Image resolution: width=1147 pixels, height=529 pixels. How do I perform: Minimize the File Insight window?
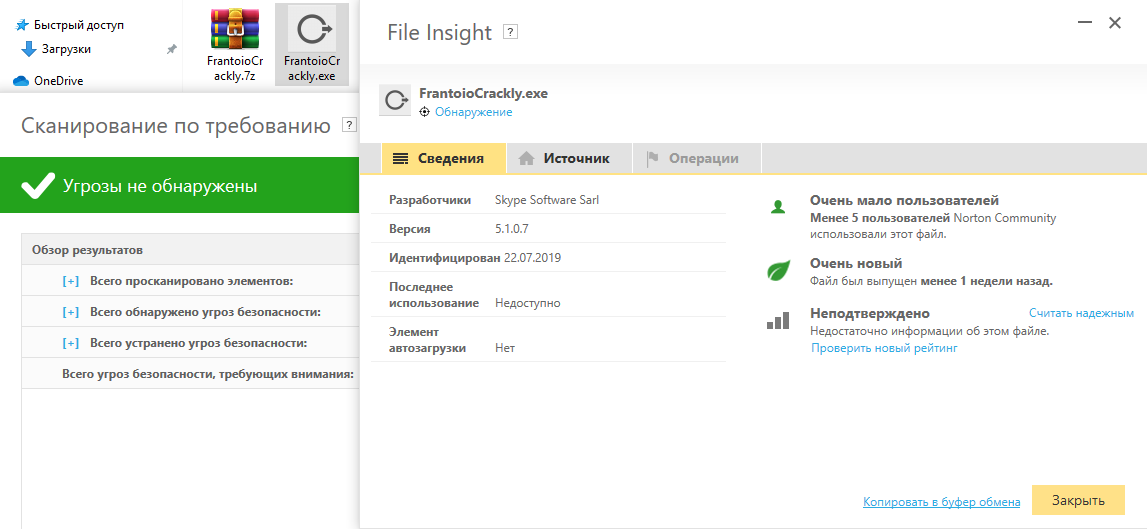1085,23
